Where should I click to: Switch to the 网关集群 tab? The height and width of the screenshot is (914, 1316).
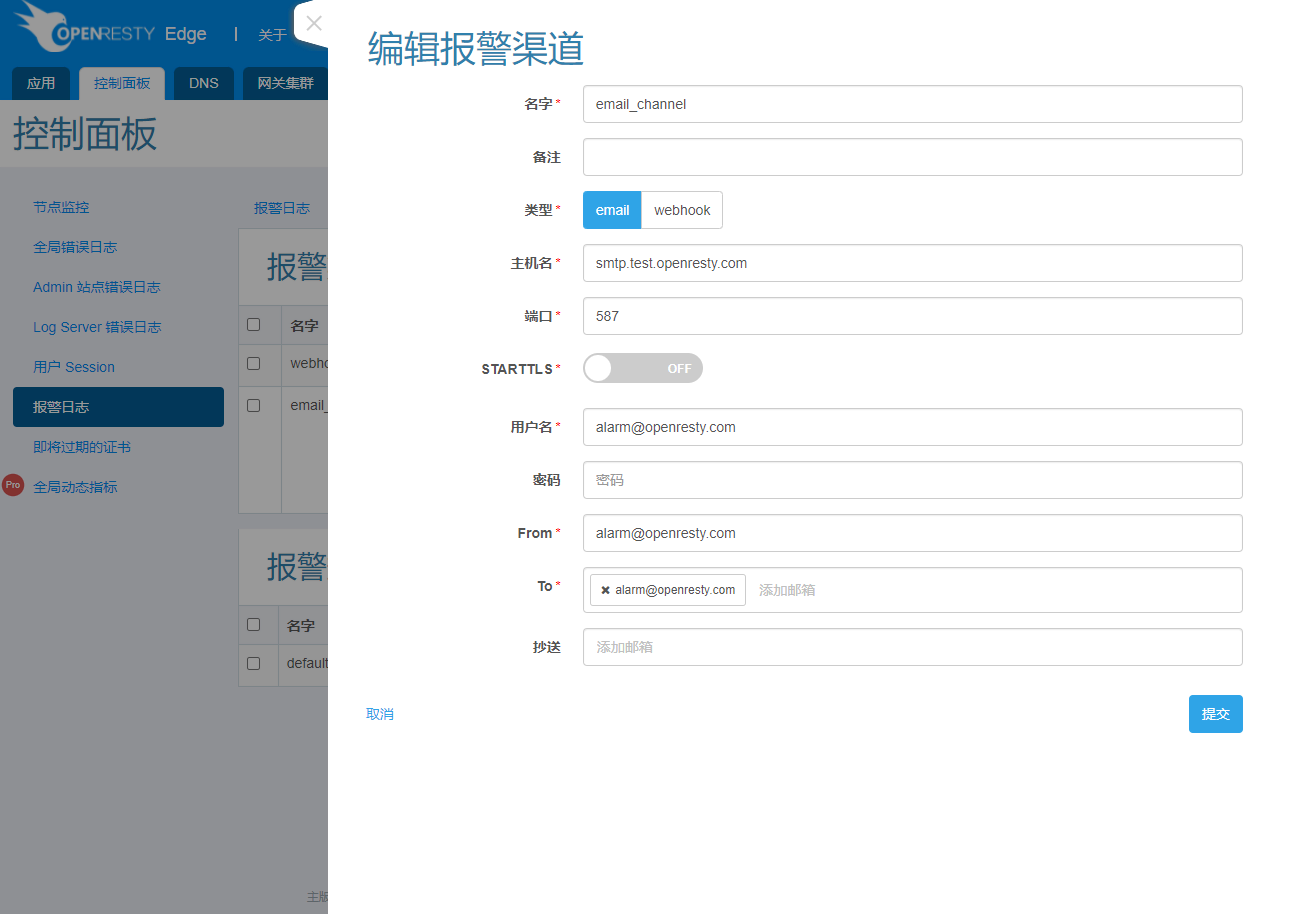pyautogui.click(x=285, y=83)
